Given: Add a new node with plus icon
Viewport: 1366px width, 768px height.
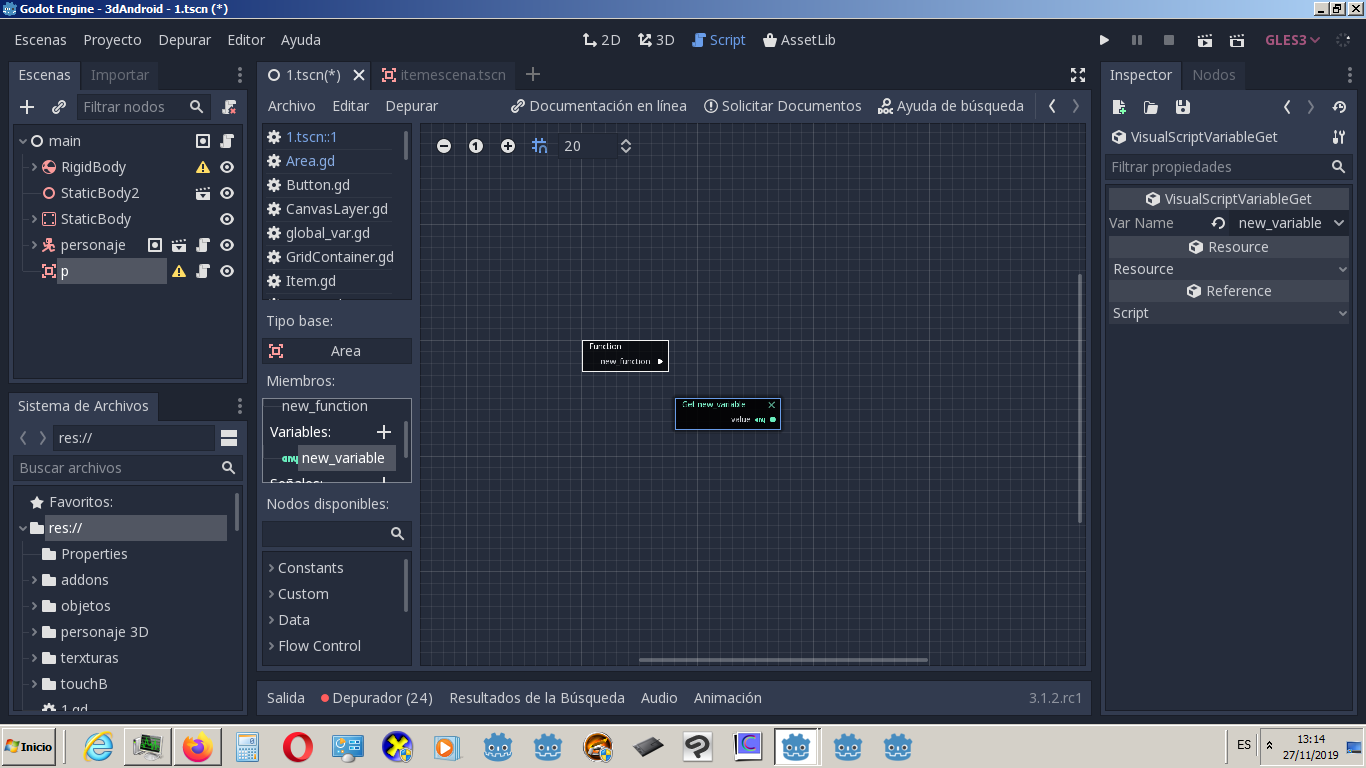Looking at the screenshot, I should [x=27, y=107].
